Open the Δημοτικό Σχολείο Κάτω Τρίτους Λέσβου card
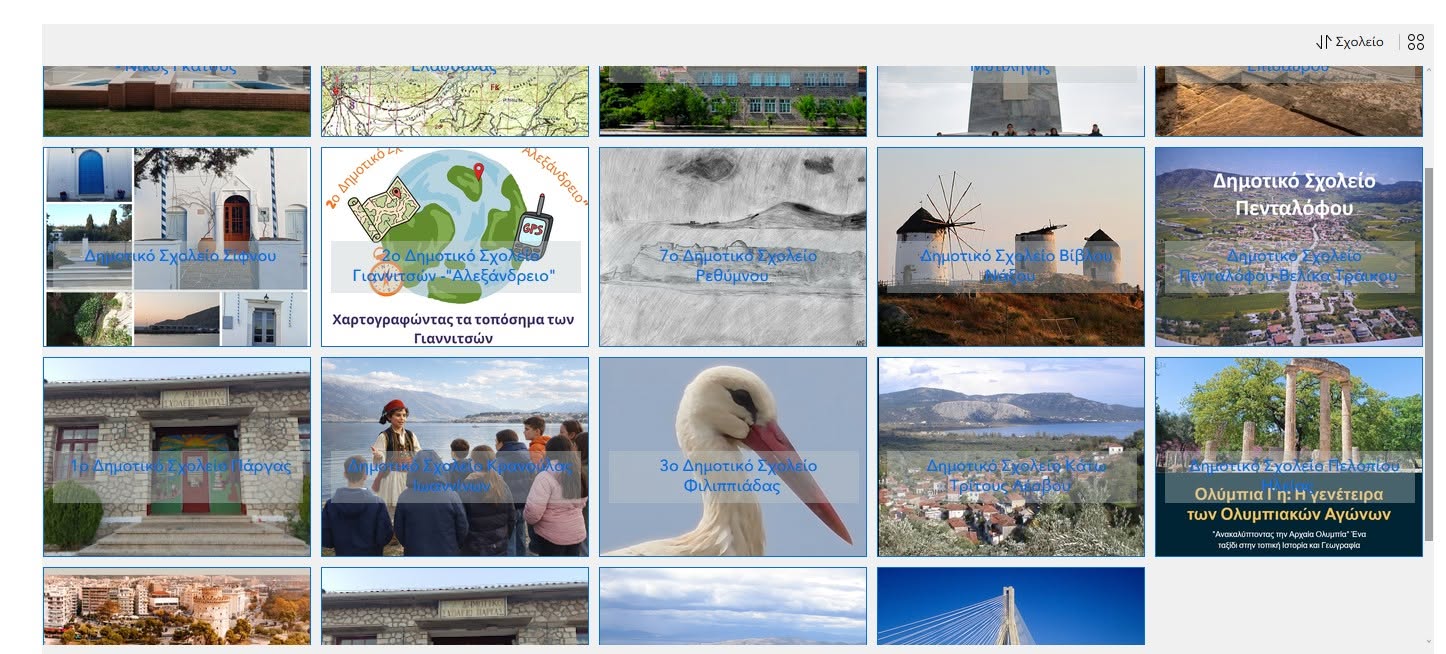 click(x=1011, y=457)
